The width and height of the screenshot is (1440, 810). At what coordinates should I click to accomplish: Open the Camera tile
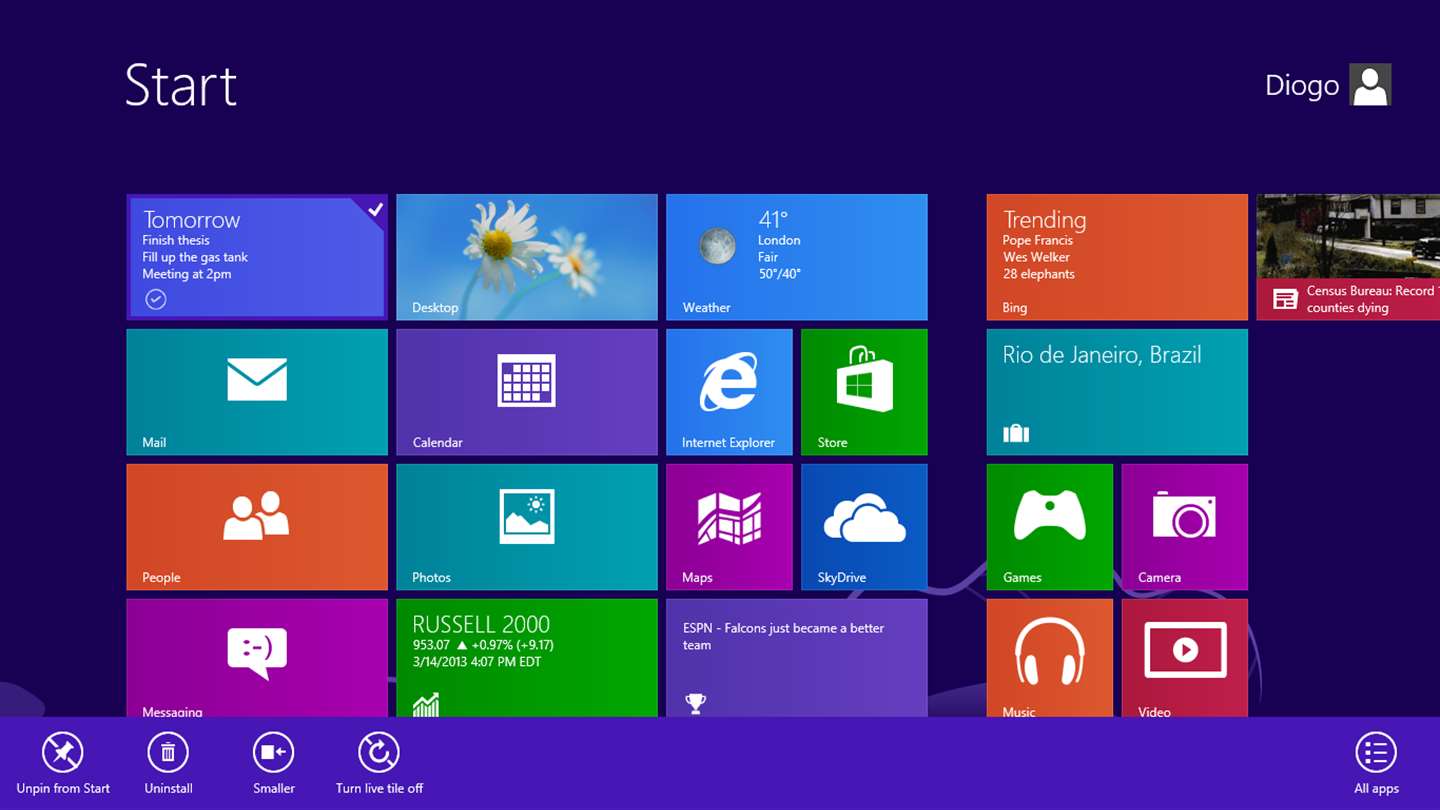1184,527
